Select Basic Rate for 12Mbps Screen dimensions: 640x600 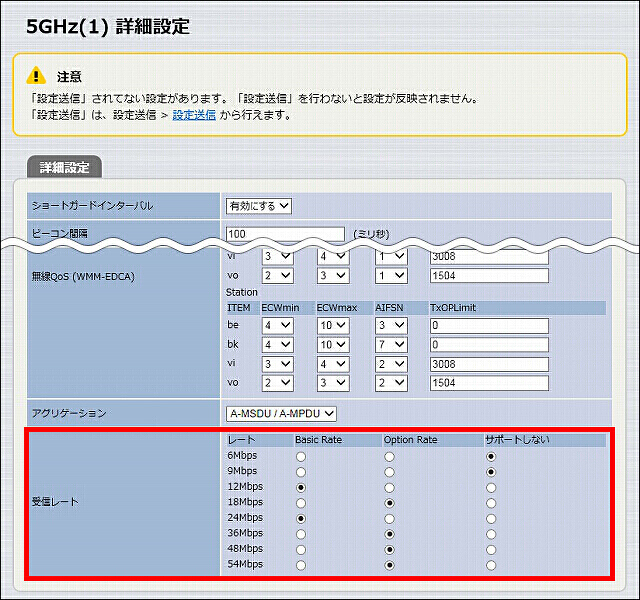pos(301,488)
